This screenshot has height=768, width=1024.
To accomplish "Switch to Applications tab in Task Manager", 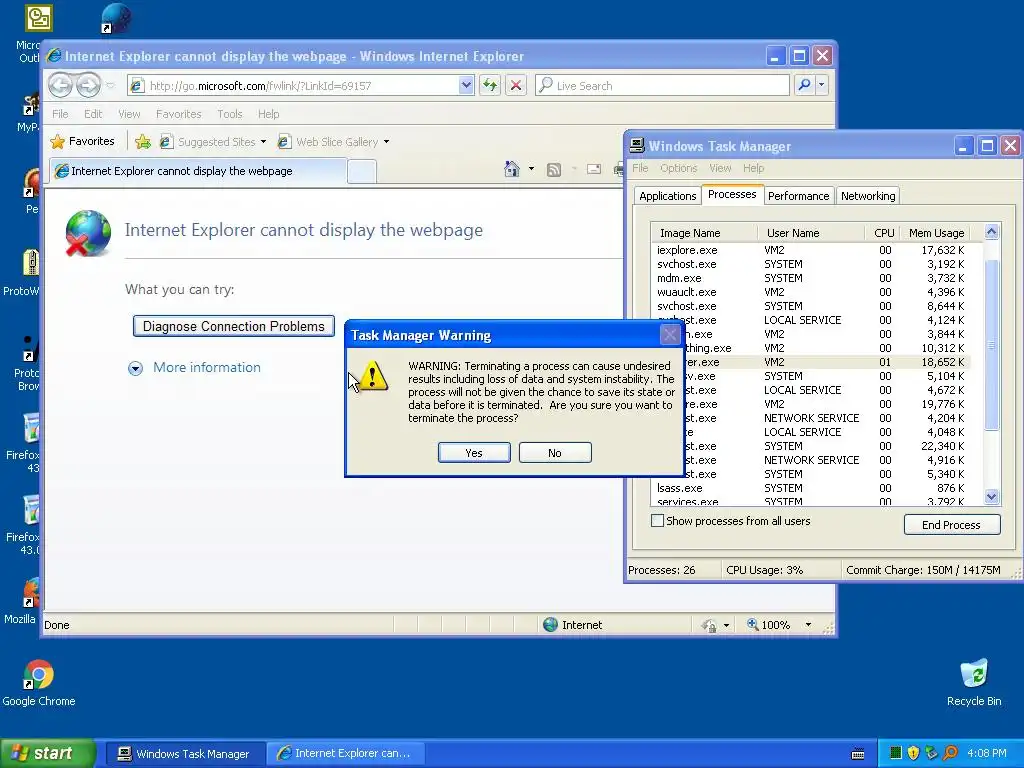I will (x=667, y=196).
